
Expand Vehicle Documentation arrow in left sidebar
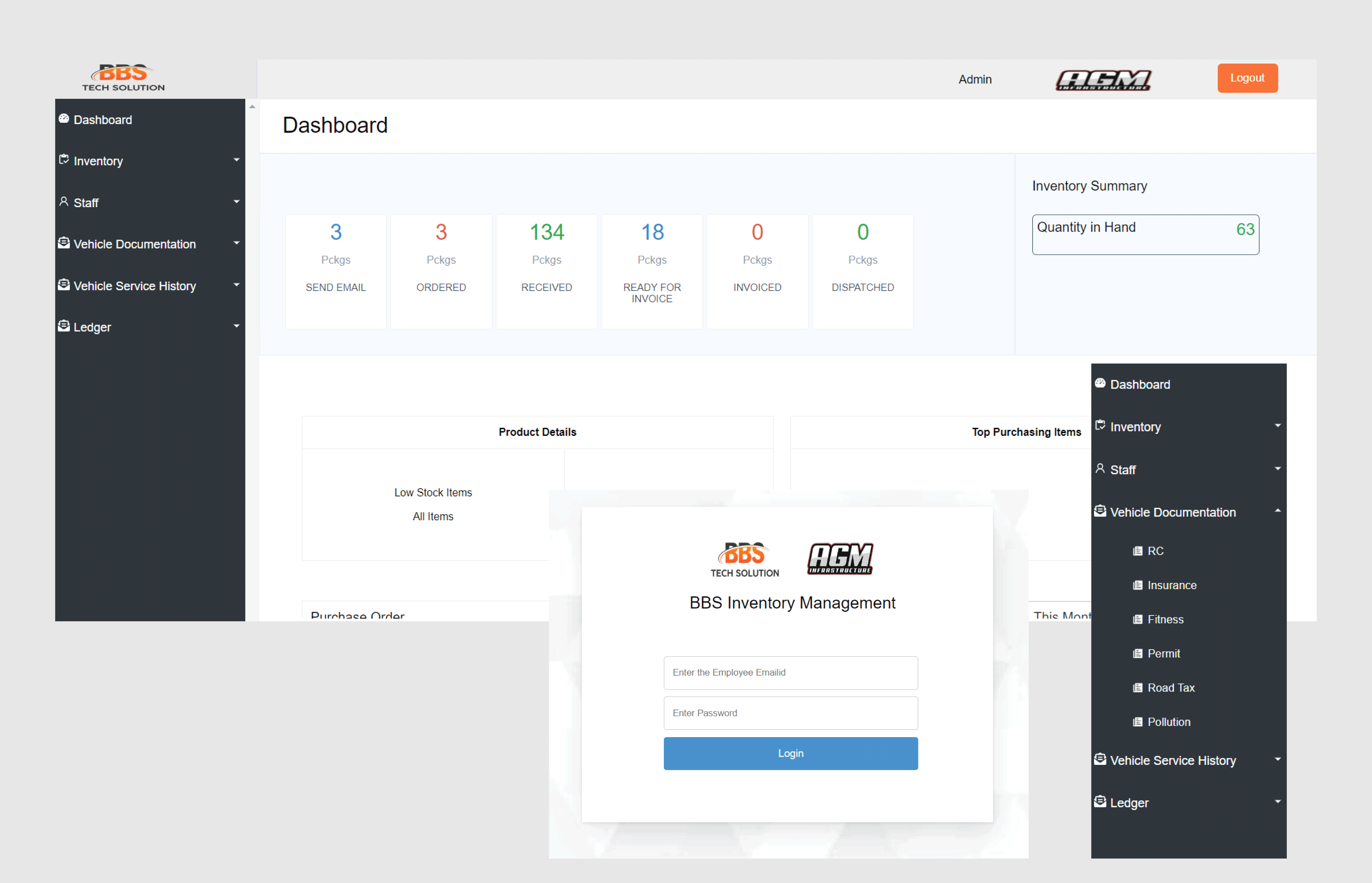pyautogui.click(x=236, y=243)
